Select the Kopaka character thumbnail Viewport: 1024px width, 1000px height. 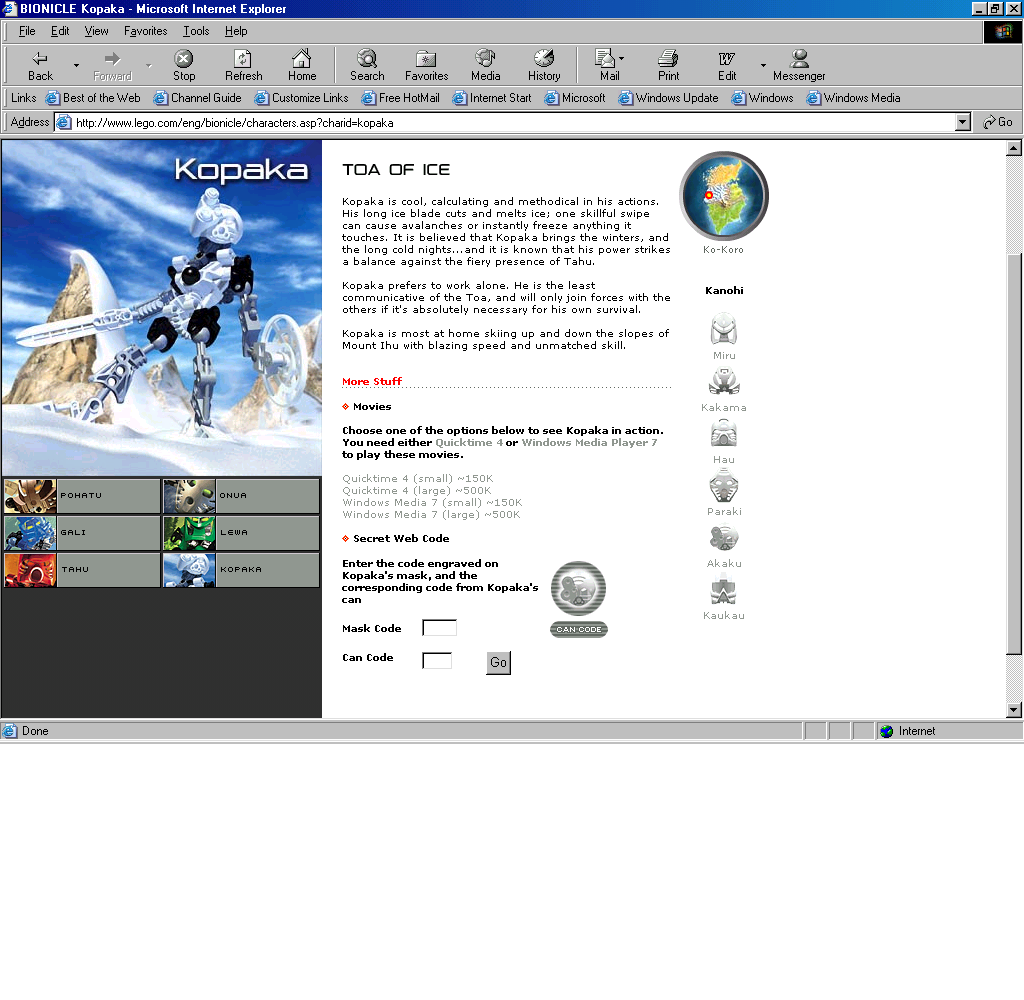pyautogui.click(x=241, y=570)
